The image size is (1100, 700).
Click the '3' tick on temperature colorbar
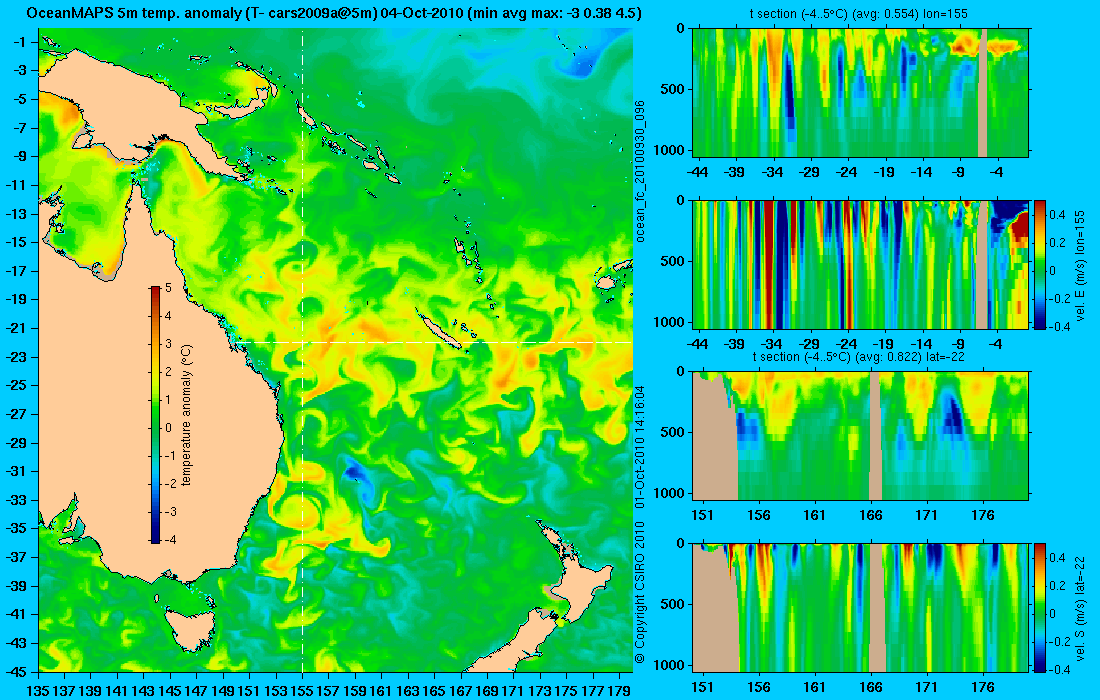[168, 344]
